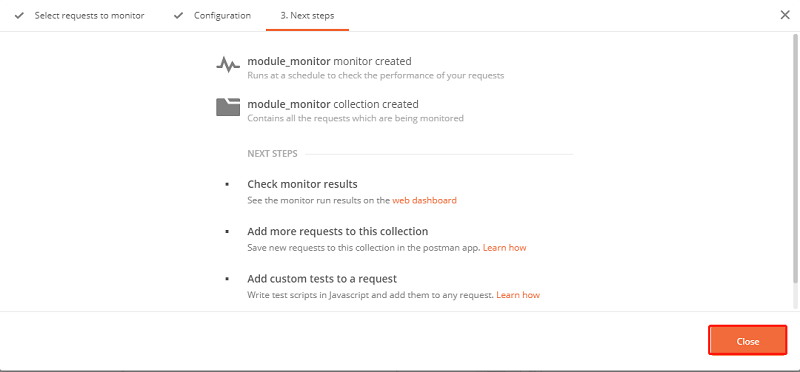The height and width of the screenshot is (372, 800).
Task: Click checkmark beside Select requests to monitor
Action: click(19, 16)
